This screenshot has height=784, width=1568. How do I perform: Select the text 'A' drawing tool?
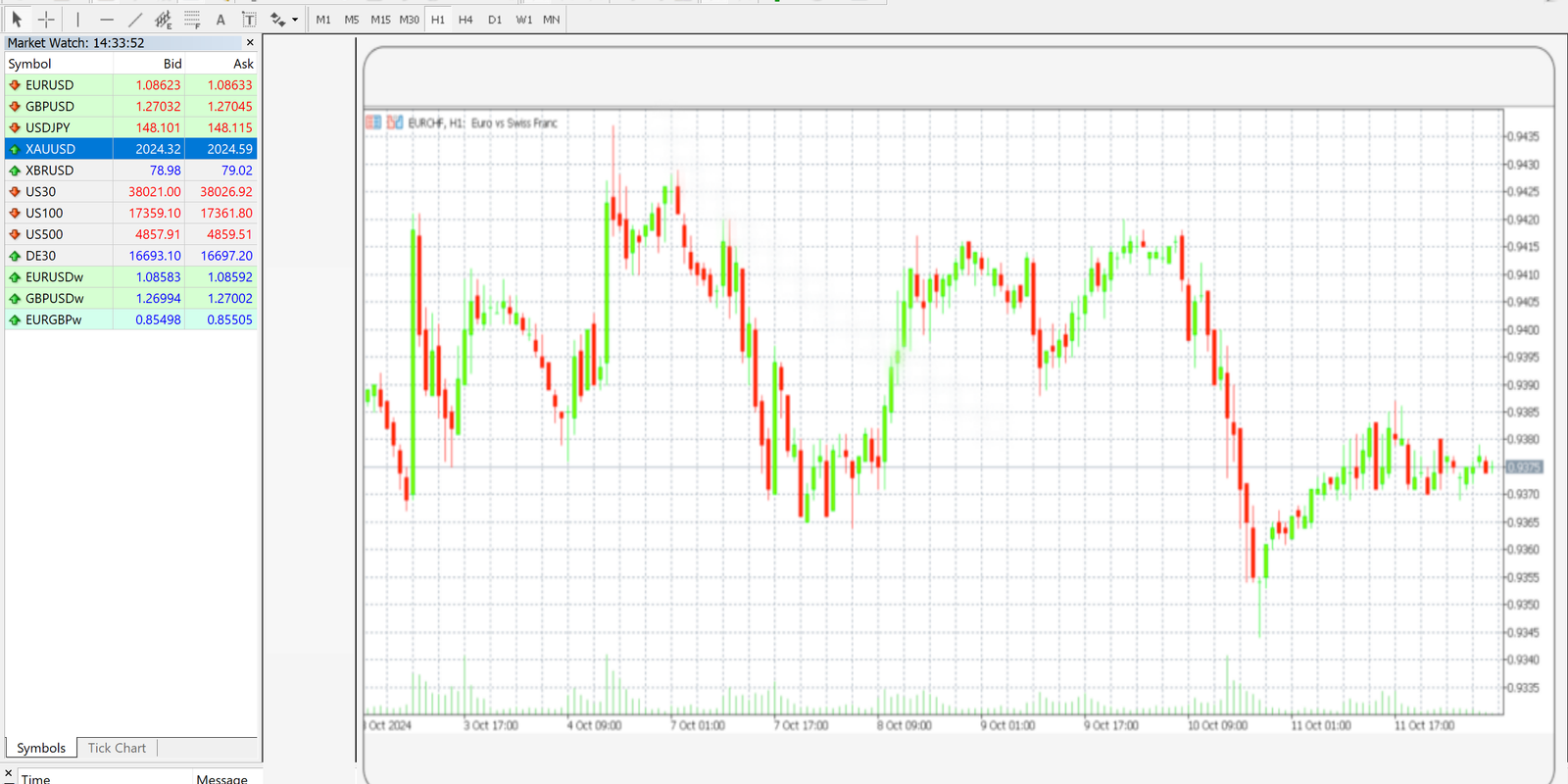pyautogui.click(x=220, y=19)
